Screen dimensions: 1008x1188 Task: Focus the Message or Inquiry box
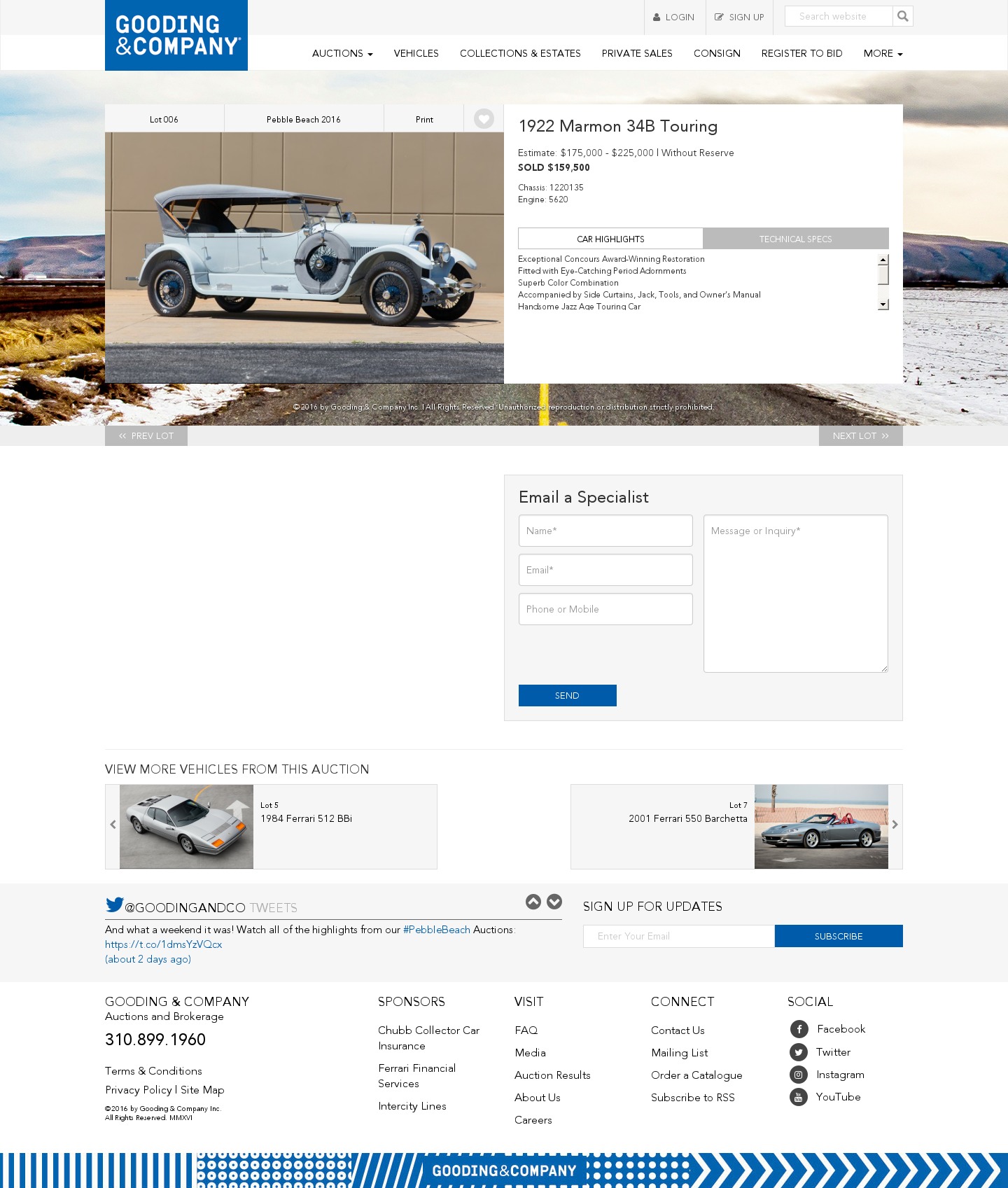[796, 594]
